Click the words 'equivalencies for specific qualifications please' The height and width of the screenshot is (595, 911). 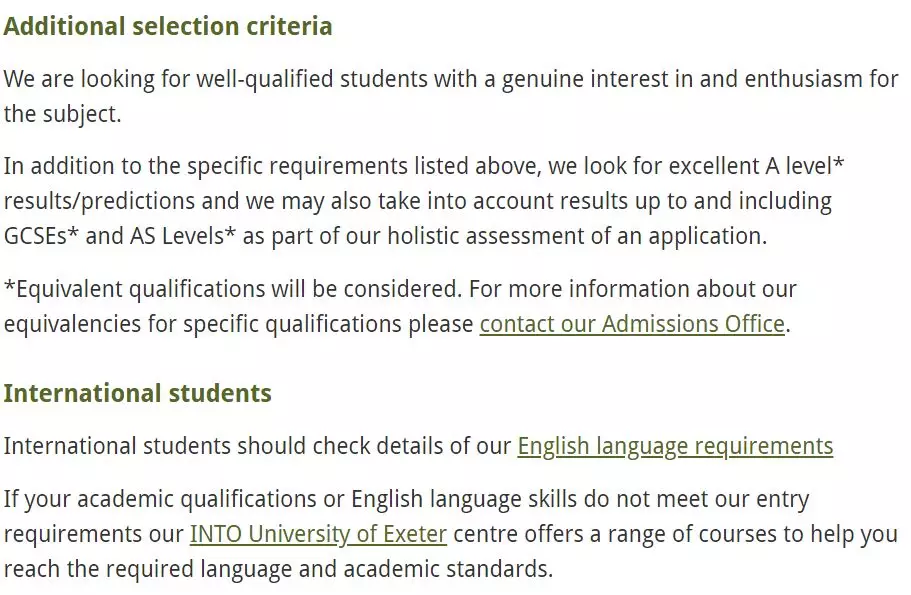(x=239, y=324)
